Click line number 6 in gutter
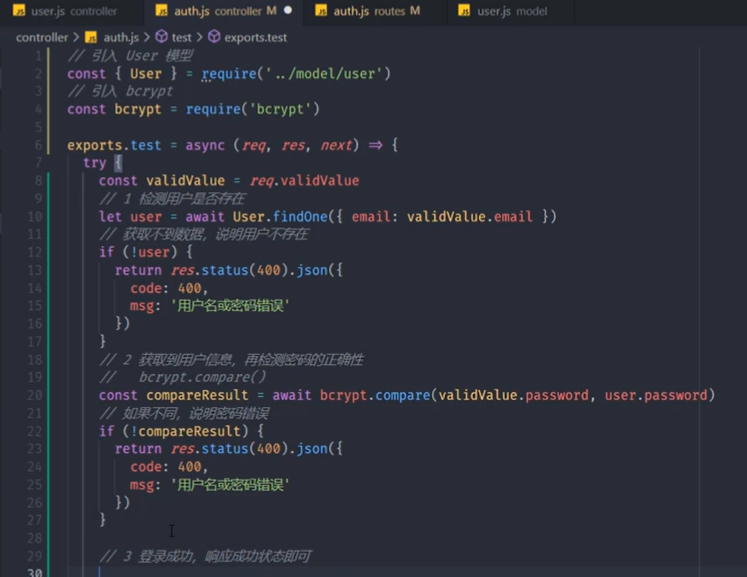 tap(38, 145)
